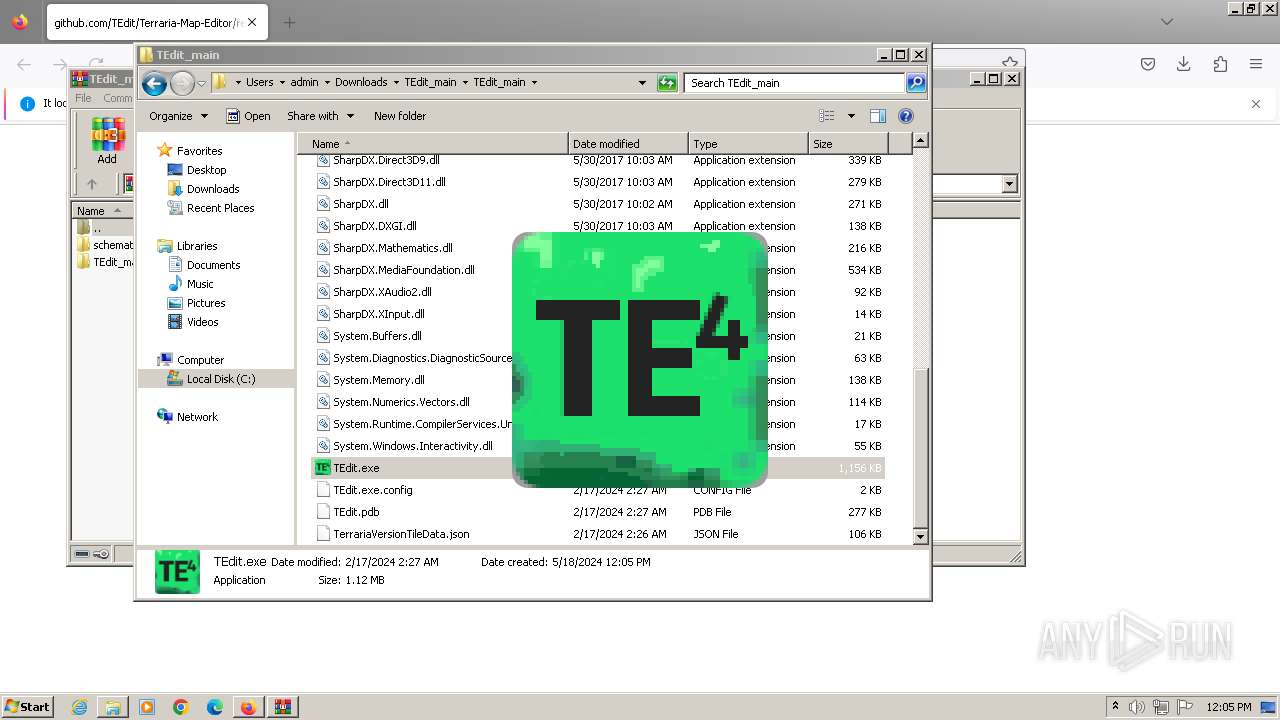The image size is (1280, 720).
Task: Open the Share with dropdown
Action: click(320, 116)
